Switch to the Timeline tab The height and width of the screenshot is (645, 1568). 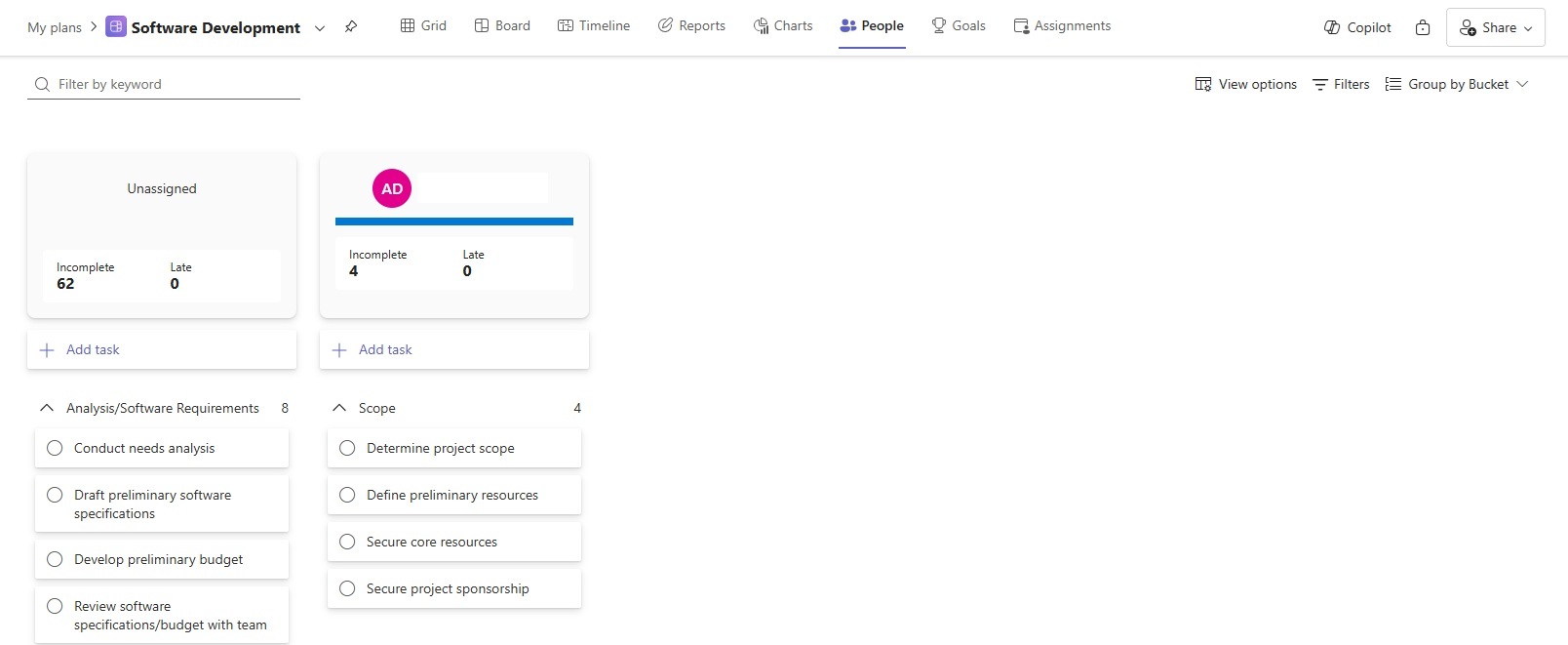click(x=594, y=25)
